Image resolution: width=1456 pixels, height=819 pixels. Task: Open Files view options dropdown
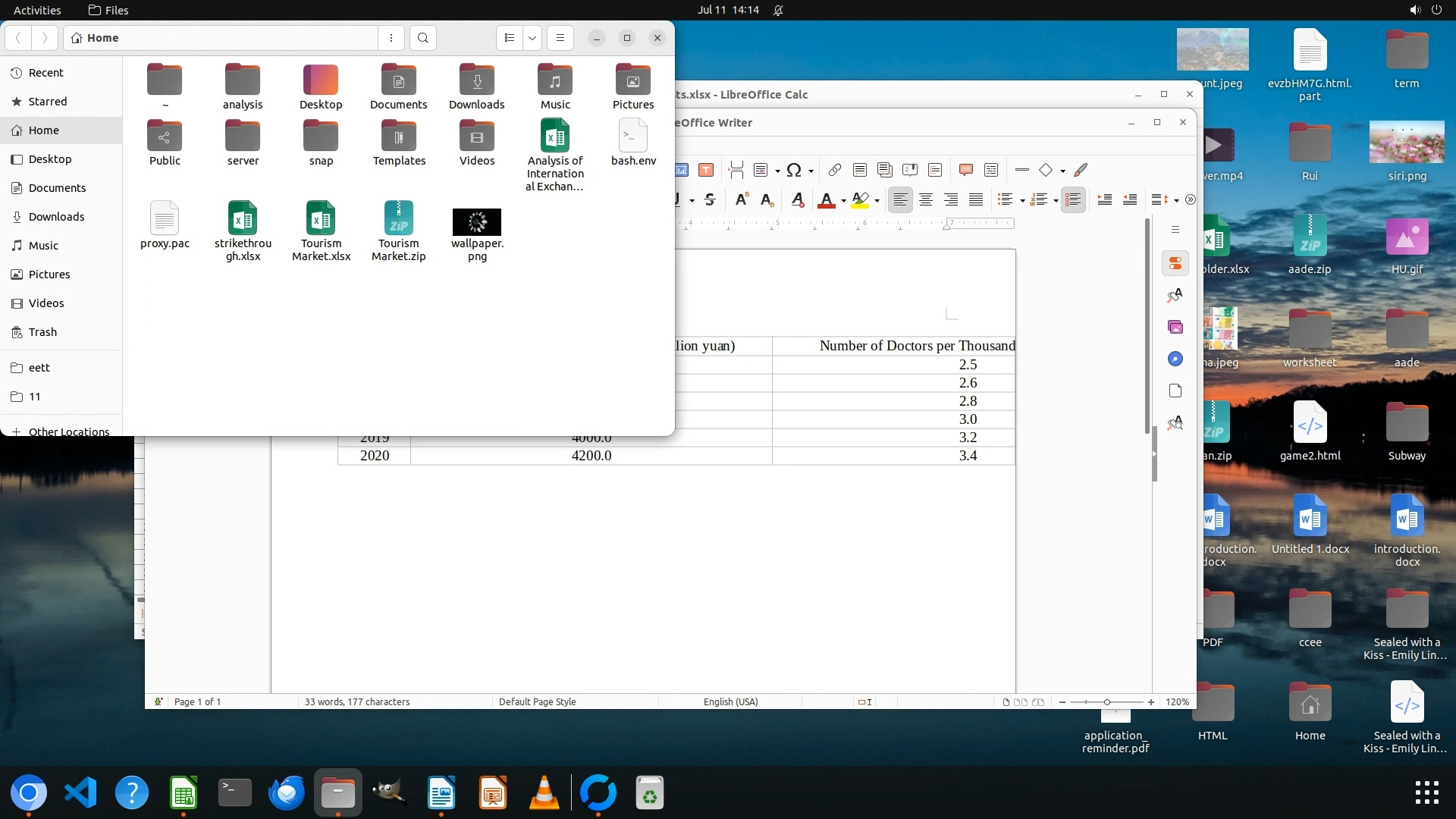pos(532,38)
